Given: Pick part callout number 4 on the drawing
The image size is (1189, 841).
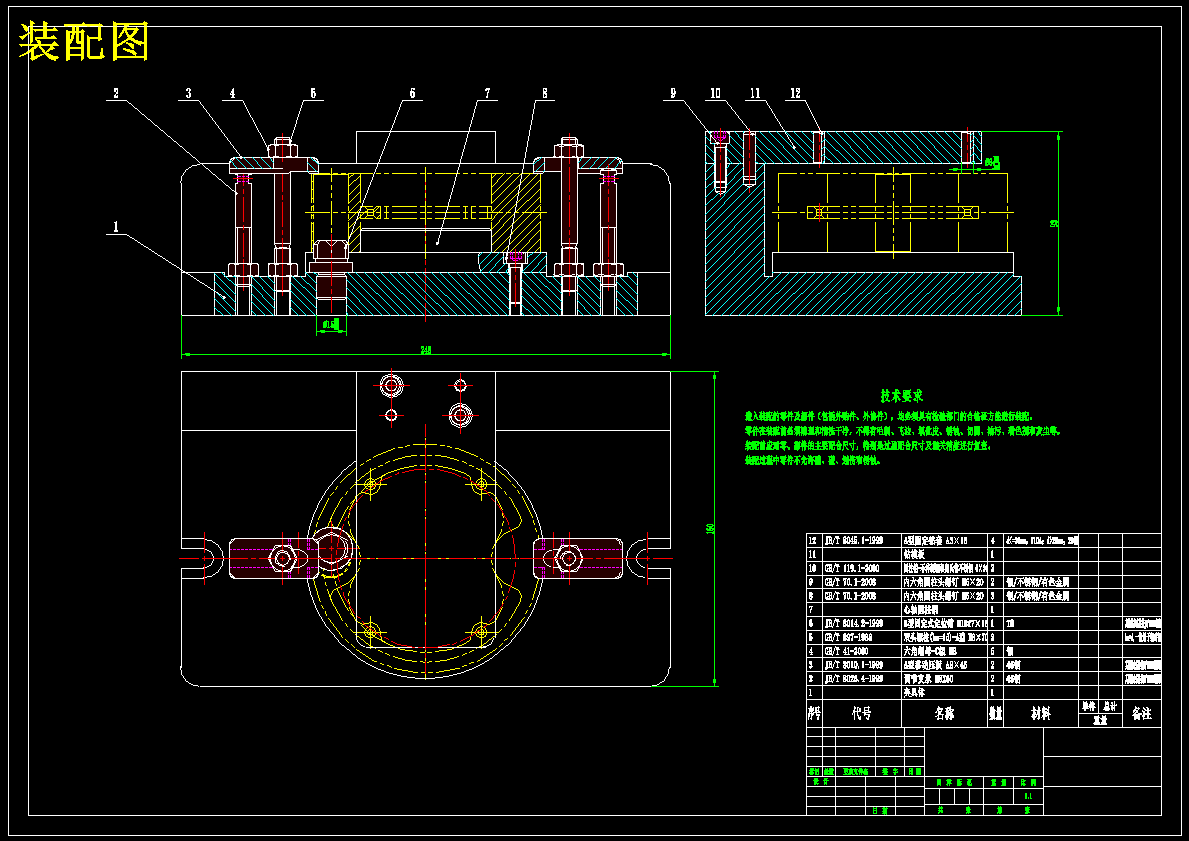Looking at the screenshot, I should pos(233,93).
